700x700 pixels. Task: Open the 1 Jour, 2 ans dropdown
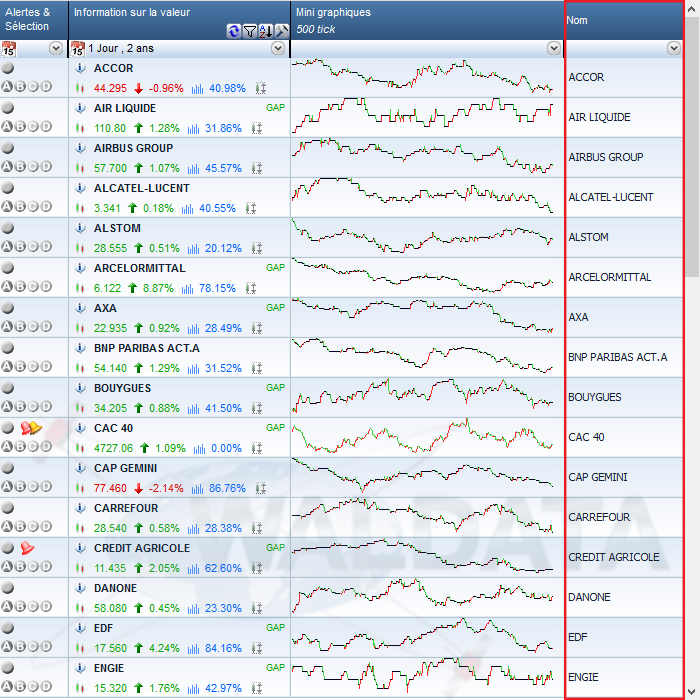pyautogui.click(x=278, y=48)
